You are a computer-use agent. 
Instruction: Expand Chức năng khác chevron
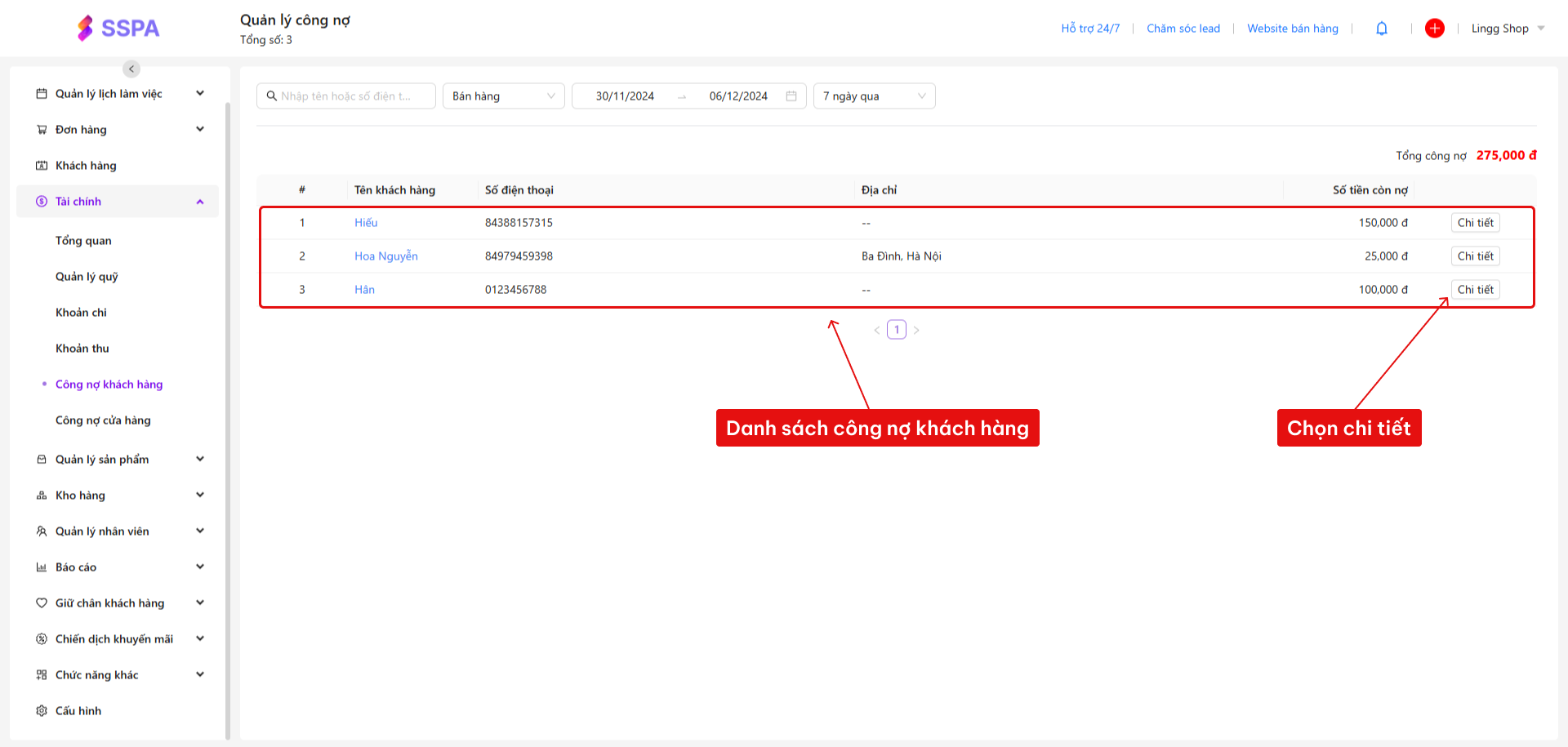200,674
